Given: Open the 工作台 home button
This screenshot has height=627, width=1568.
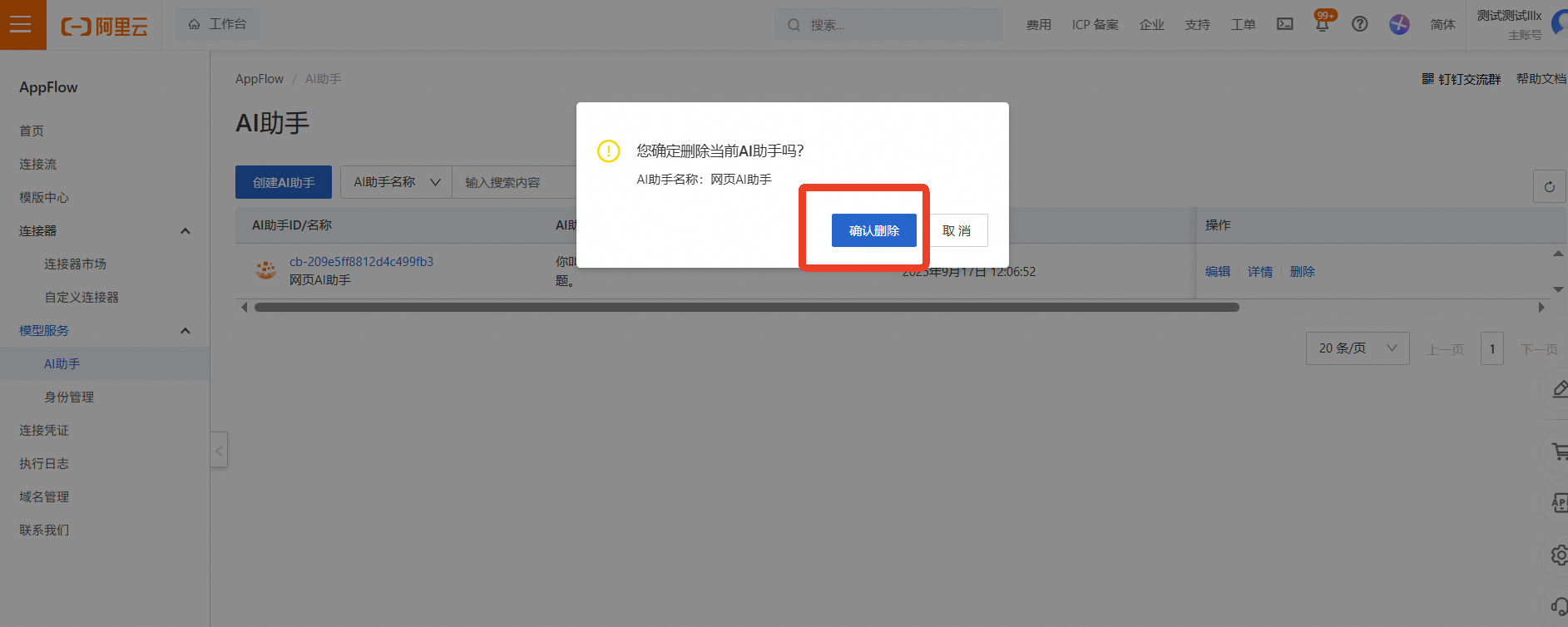Looking at the screenshot, I should pos(217,24).
